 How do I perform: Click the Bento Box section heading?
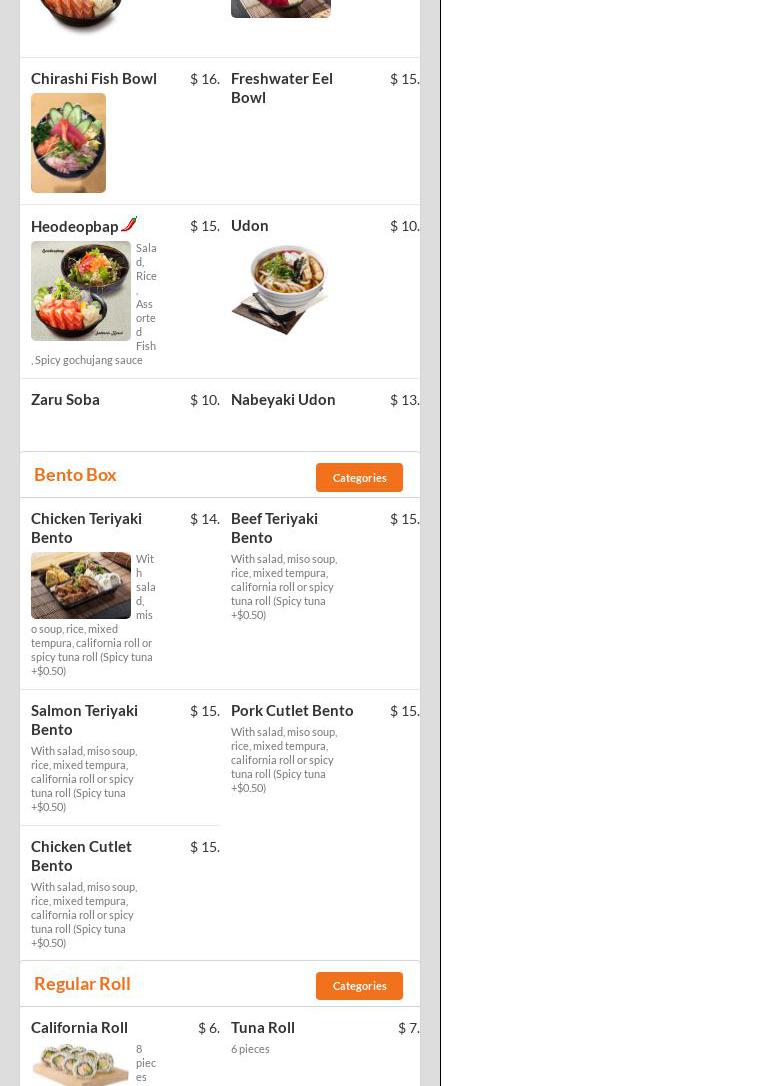pyautogui.click(x=75, y=474)
